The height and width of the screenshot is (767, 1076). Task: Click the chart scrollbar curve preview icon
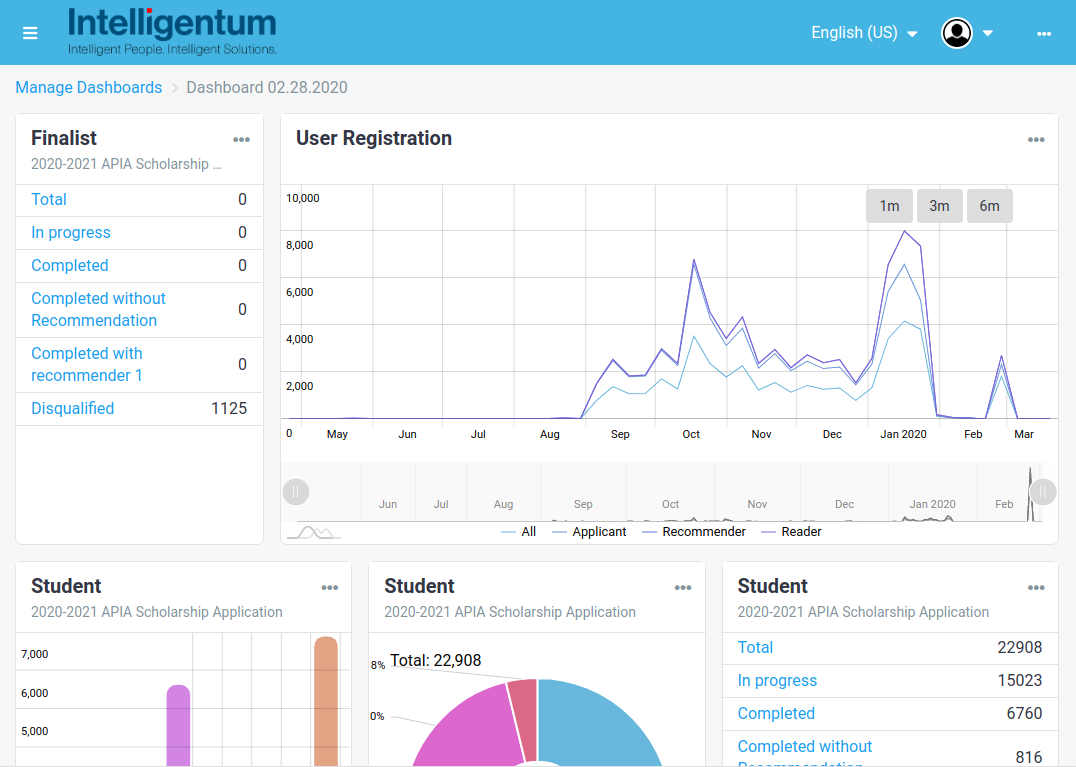click(x=314, y=532)
